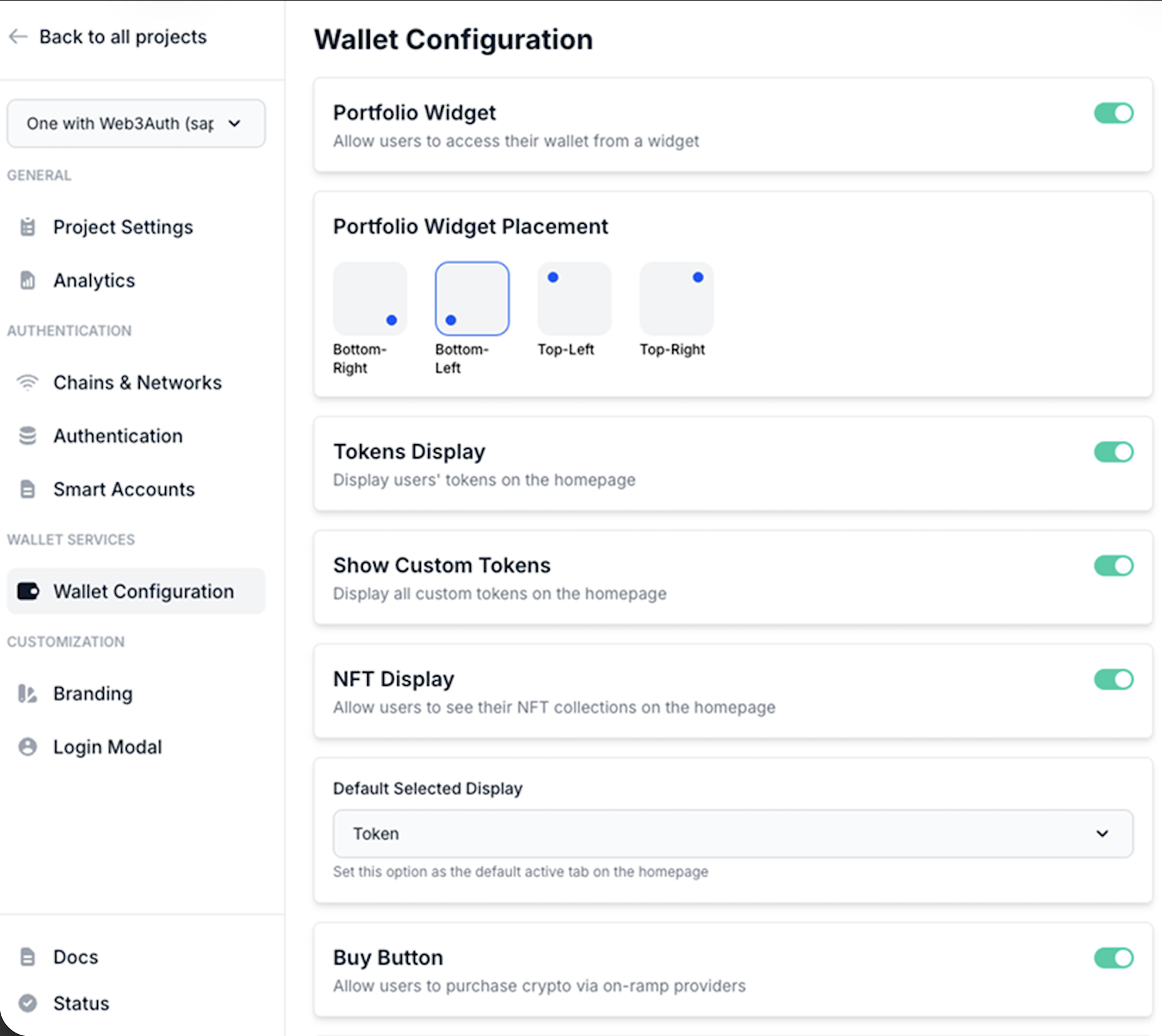Click the Project Settings icon in sidebar
Image resolution: width=1162 pixels, height=1036 pixels.
[x=27, y=227]
